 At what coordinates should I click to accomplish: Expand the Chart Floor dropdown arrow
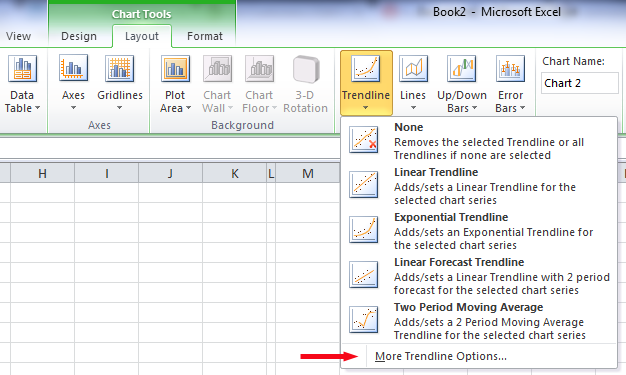point(274,108)
